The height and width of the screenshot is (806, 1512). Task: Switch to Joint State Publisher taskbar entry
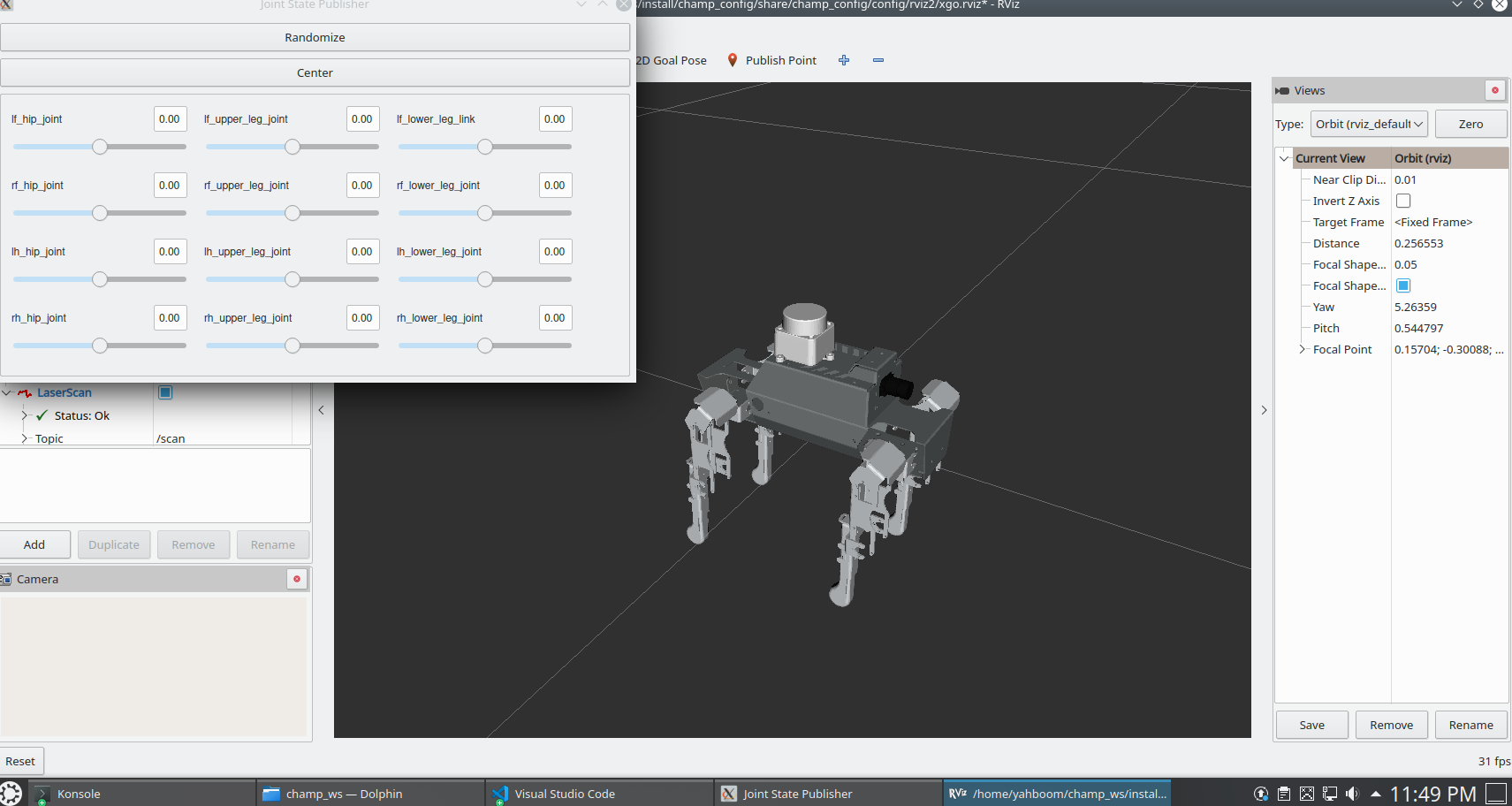pos(828,794)
